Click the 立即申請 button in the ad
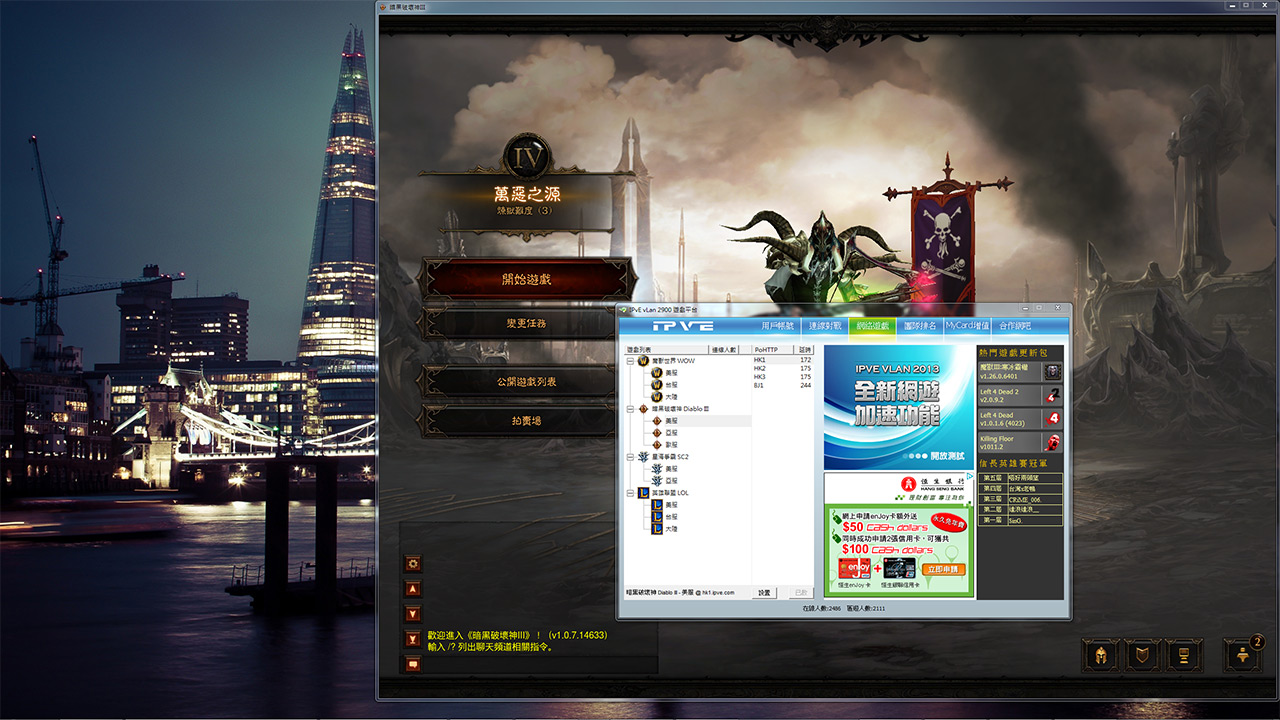1280x720 pixels. coord(945,569)
